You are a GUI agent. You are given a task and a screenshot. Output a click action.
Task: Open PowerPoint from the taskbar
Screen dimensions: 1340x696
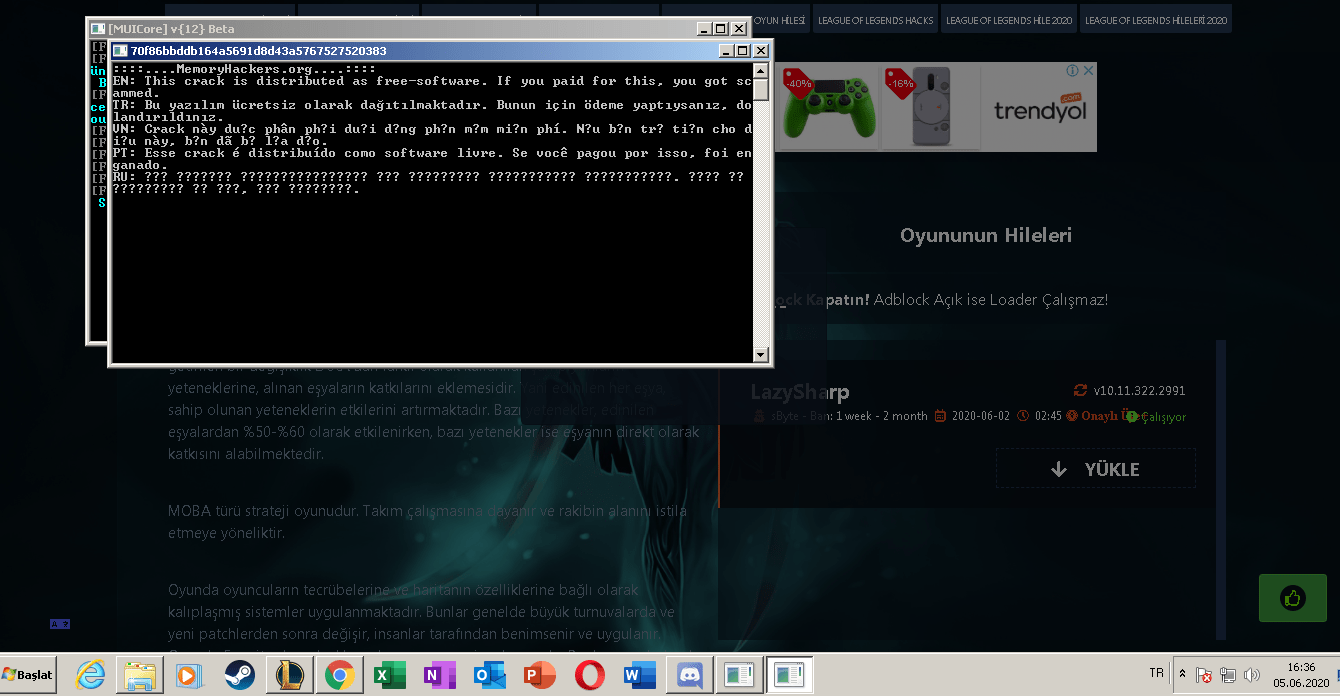pos(538,676)
